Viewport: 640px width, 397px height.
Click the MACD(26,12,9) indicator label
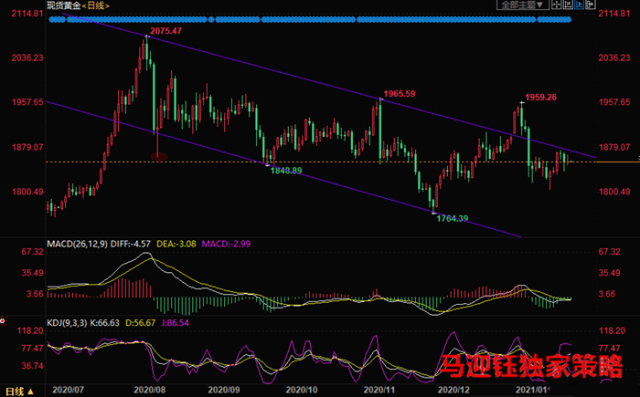point(77,244)
